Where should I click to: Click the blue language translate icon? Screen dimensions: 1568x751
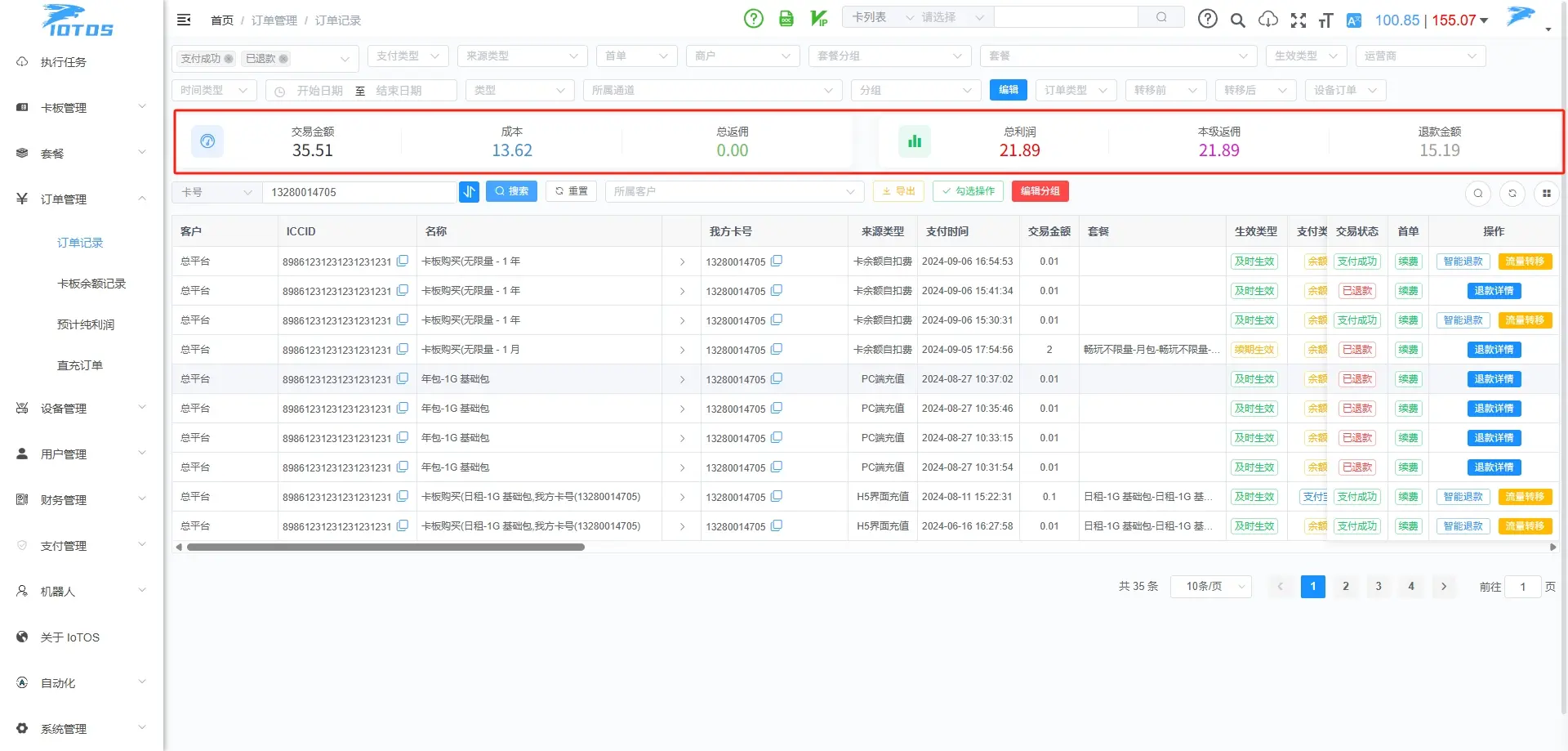pyautogui.click(x=1354, y=20)
